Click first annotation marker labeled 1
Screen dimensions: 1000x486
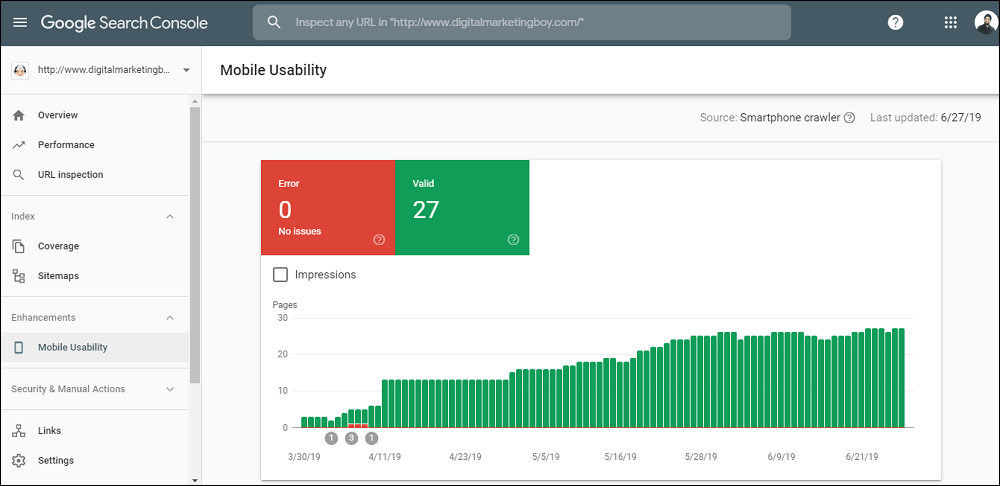pos(331,438)
